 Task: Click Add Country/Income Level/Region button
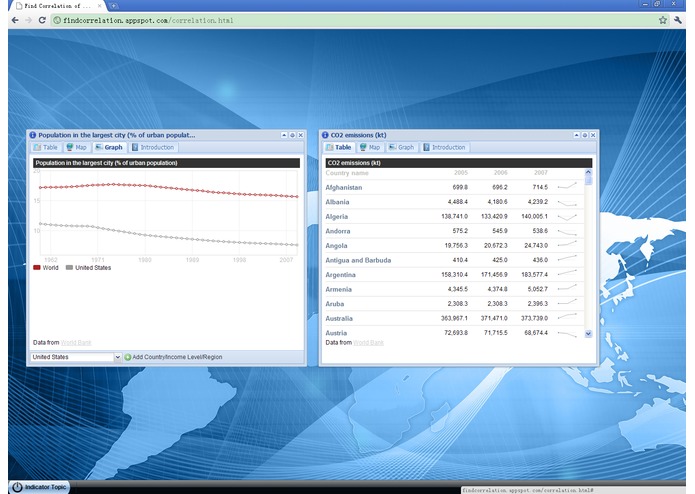pyautogui.click(x=173, y=357)
